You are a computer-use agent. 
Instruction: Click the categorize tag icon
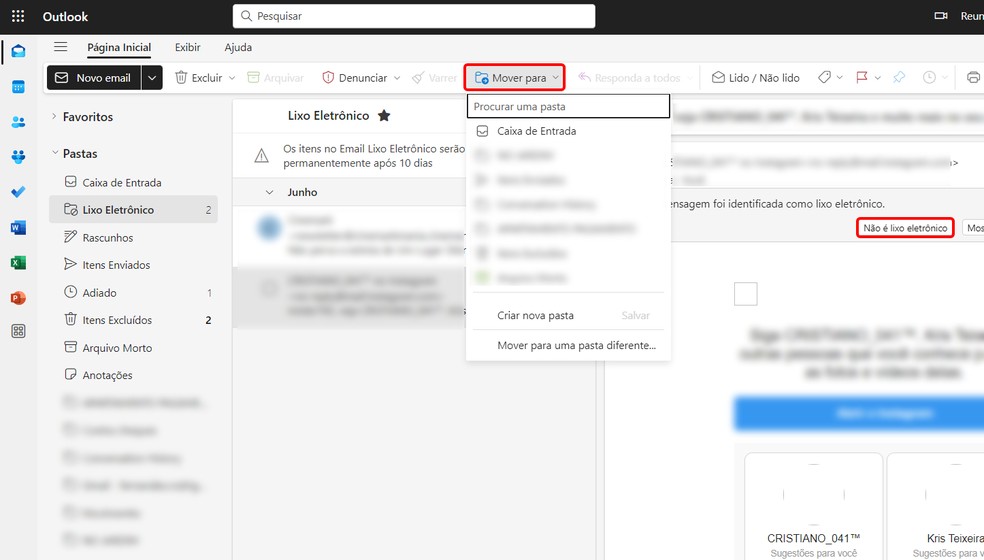(825, 77)
